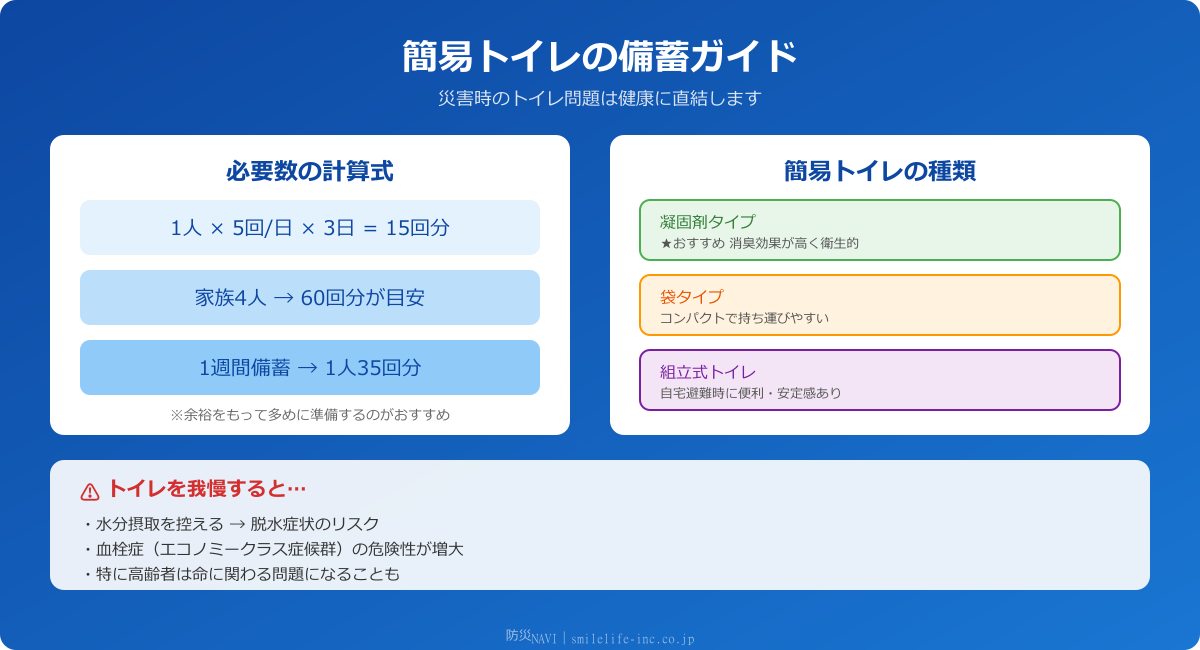Screen dimensions: 1200x650
Task: Select the 凝固剤タイプ title
Action: (707, 221)
